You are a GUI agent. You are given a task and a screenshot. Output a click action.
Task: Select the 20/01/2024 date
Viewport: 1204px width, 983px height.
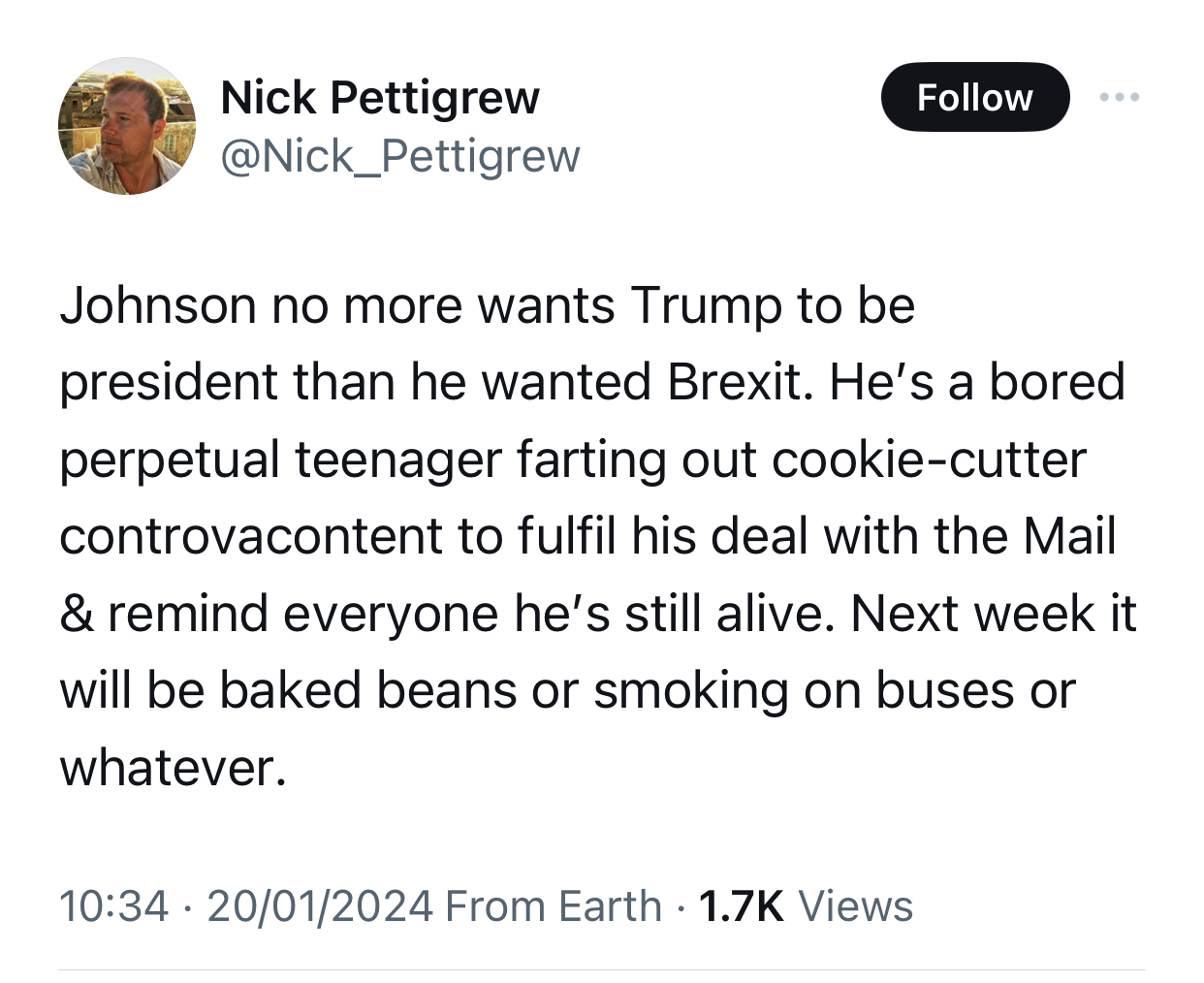[319, 906]
